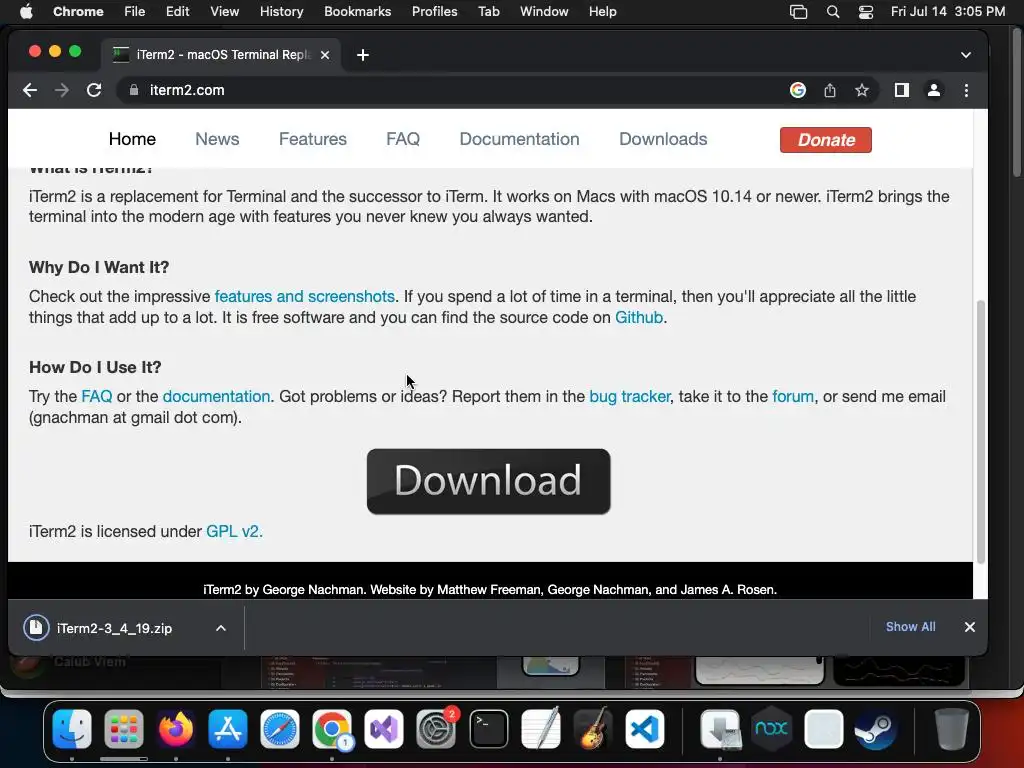1024x768 pixels.
Task: Expand the iTerm2 zip download options caret
Action: [221, 628]
